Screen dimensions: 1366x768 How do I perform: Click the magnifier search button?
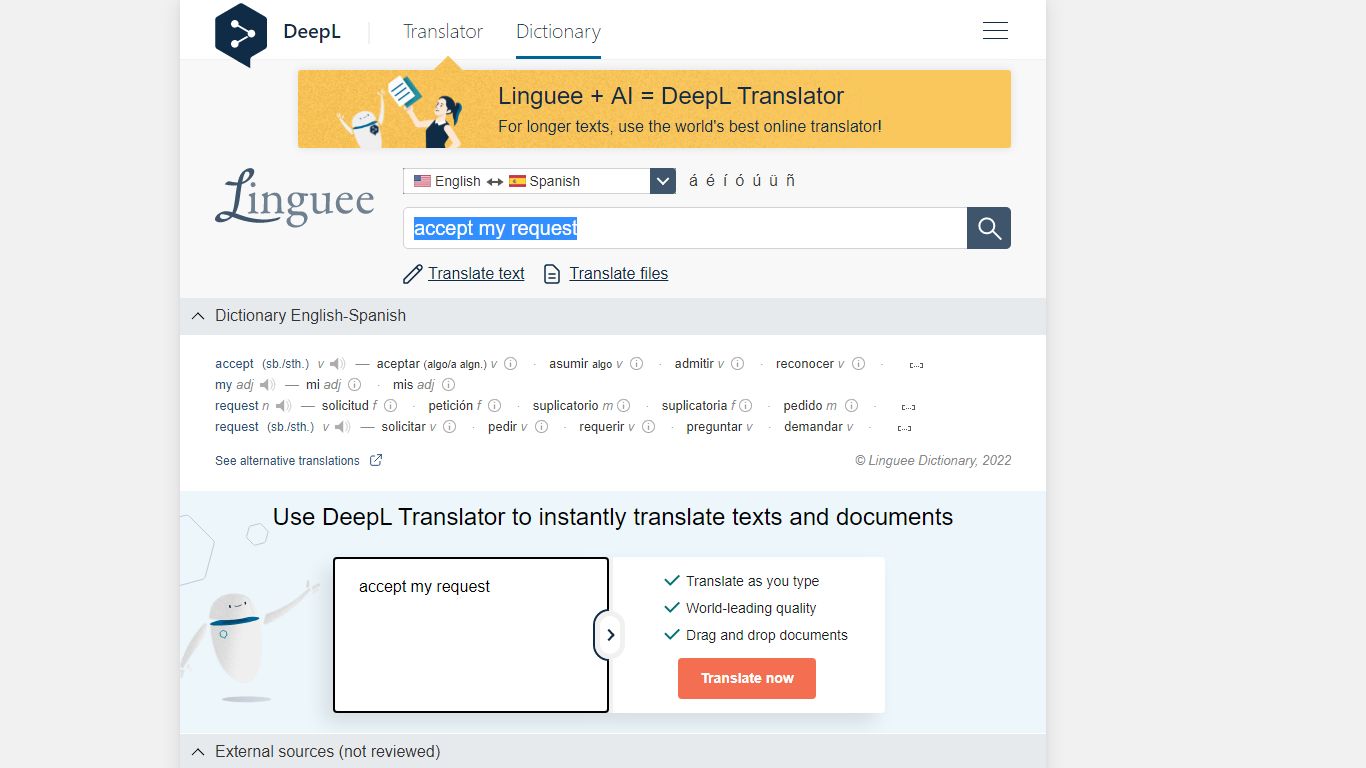989,228
